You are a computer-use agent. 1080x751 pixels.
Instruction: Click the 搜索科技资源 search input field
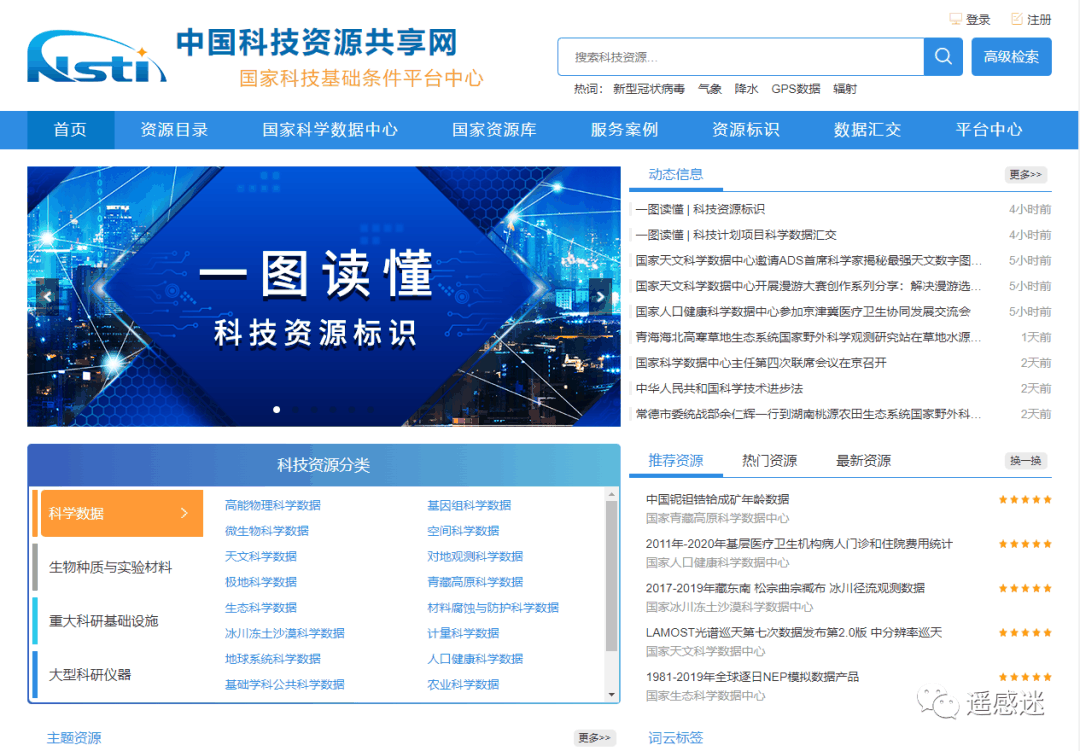point(740,56)
